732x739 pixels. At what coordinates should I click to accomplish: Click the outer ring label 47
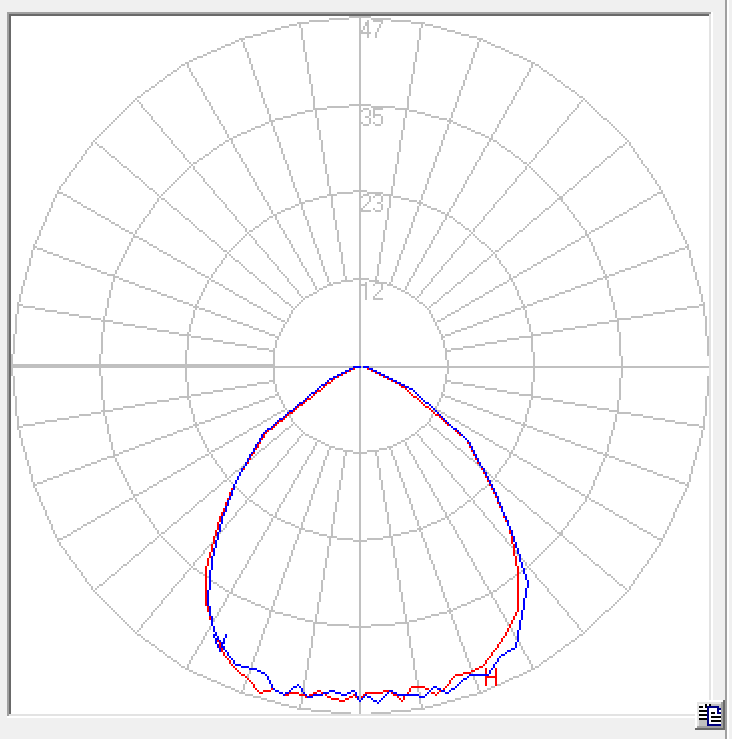coord(372,29)
